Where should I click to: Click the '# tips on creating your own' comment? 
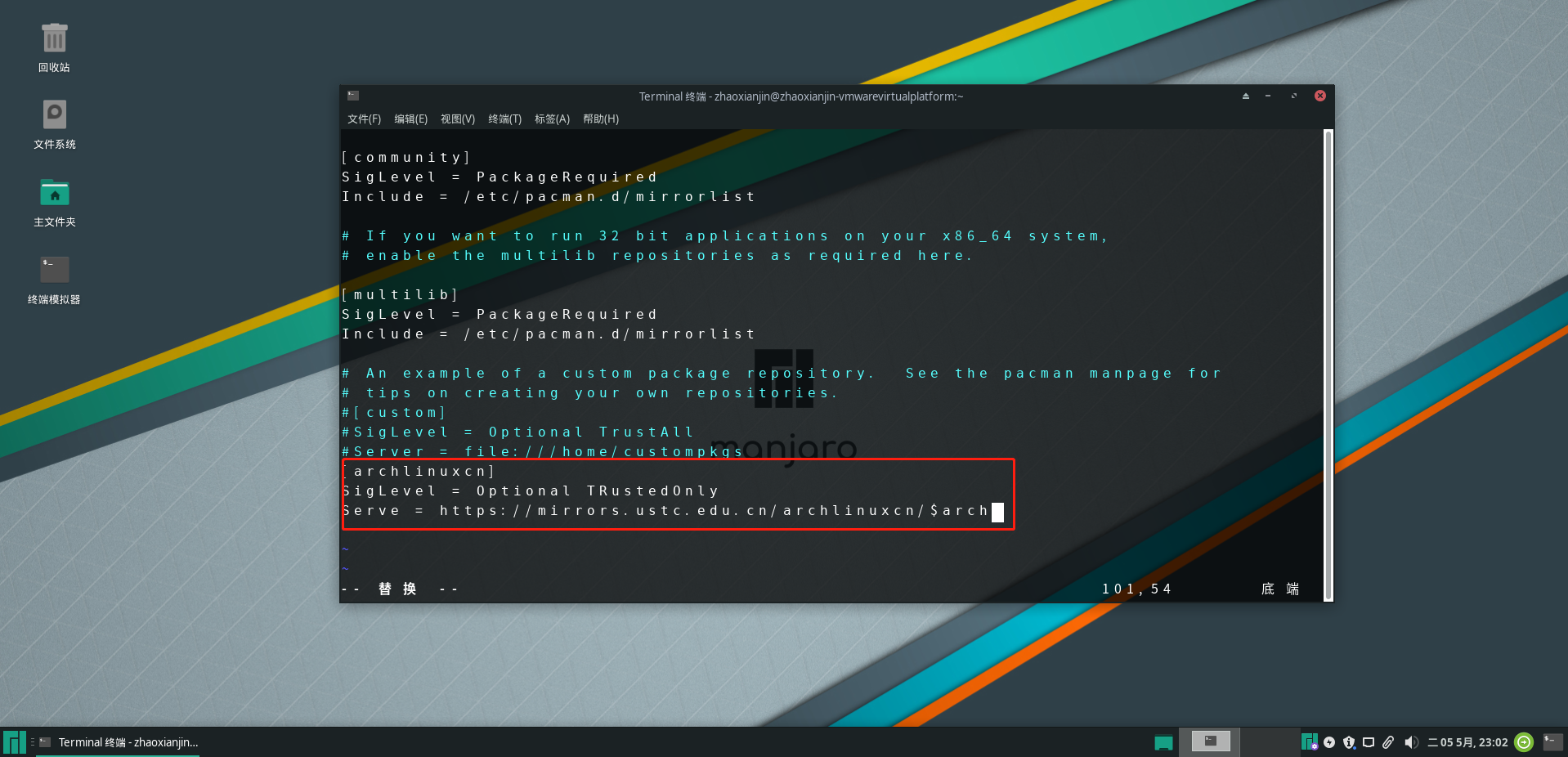coord(589,392)
